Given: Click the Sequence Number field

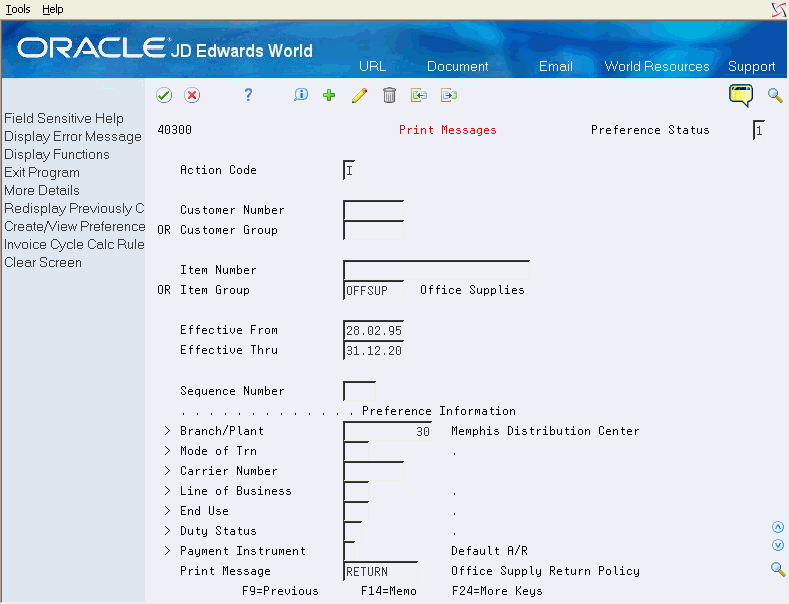Looking at the screenshot, I should tap(359, 391).
